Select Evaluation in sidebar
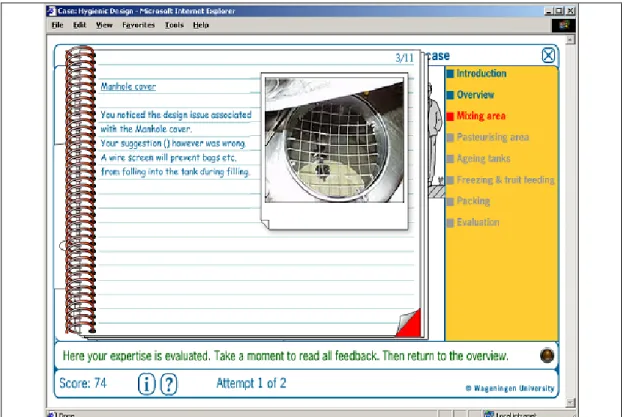The height and width of the screenshot is (417, 624). coord(478,222)
